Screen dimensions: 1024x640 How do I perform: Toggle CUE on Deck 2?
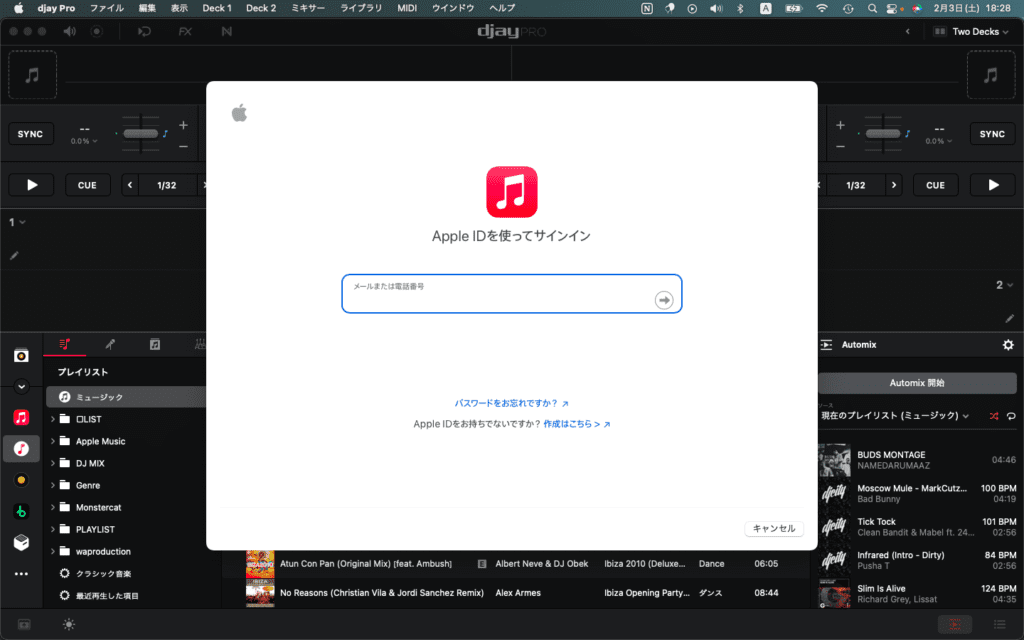[935, 185]
